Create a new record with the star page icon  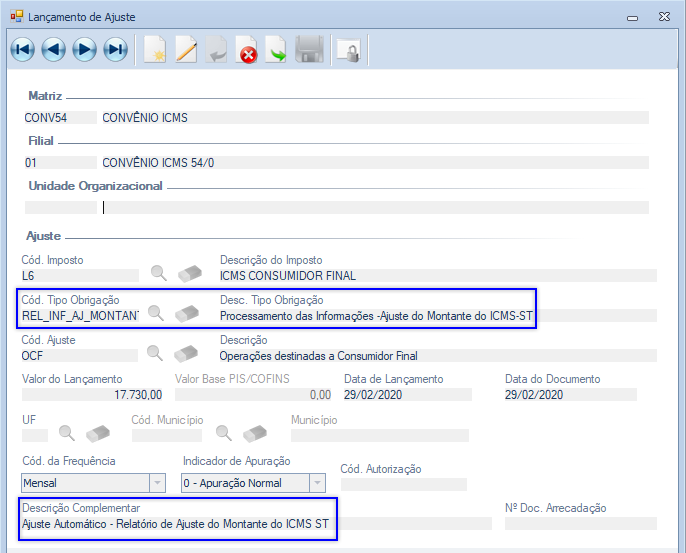[x=155, y=49]
